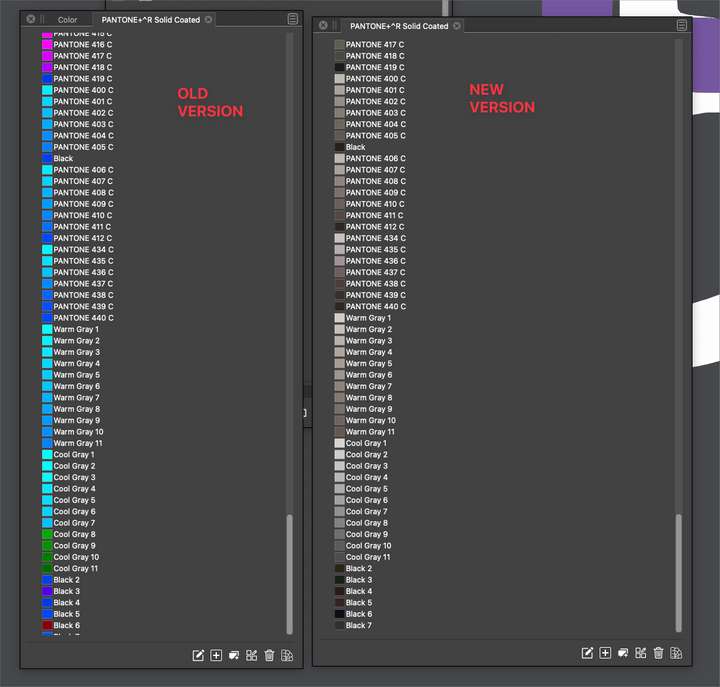Select PANTONE 417 C in the right panel
Screen dimensions: 720x687
coord(375,45)
